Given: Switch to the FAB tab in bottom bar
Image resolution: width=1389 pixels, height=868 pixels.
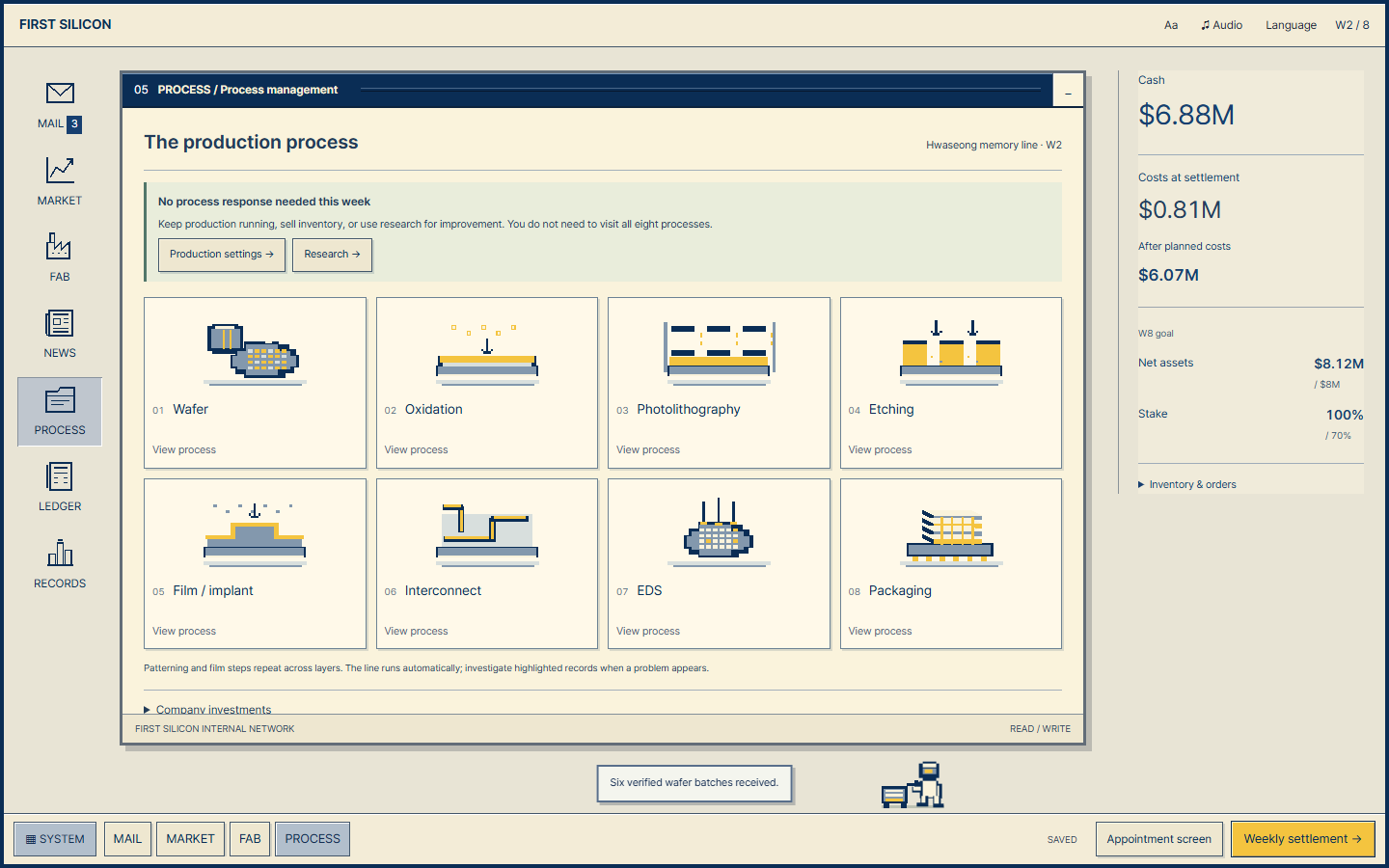Looking at the screenshot, I should pyautogui.click(x=250, y=839).
